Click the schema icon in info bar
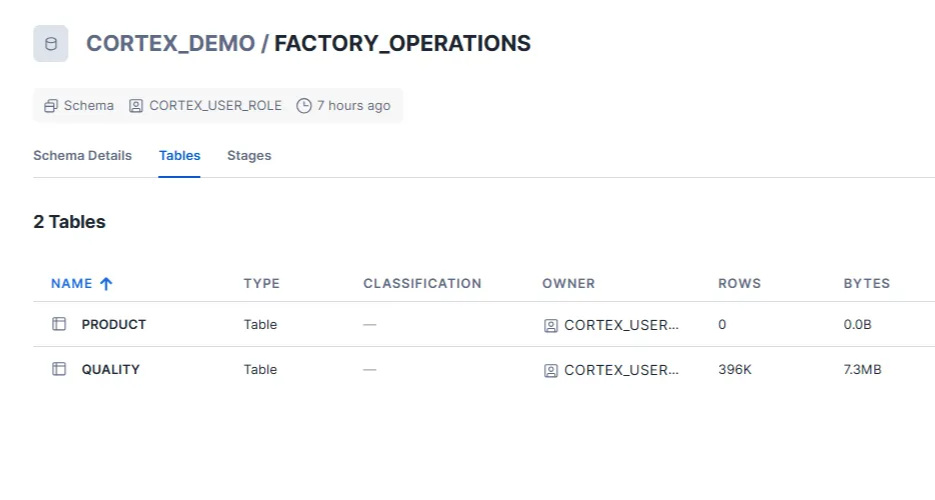 point(51,105)
